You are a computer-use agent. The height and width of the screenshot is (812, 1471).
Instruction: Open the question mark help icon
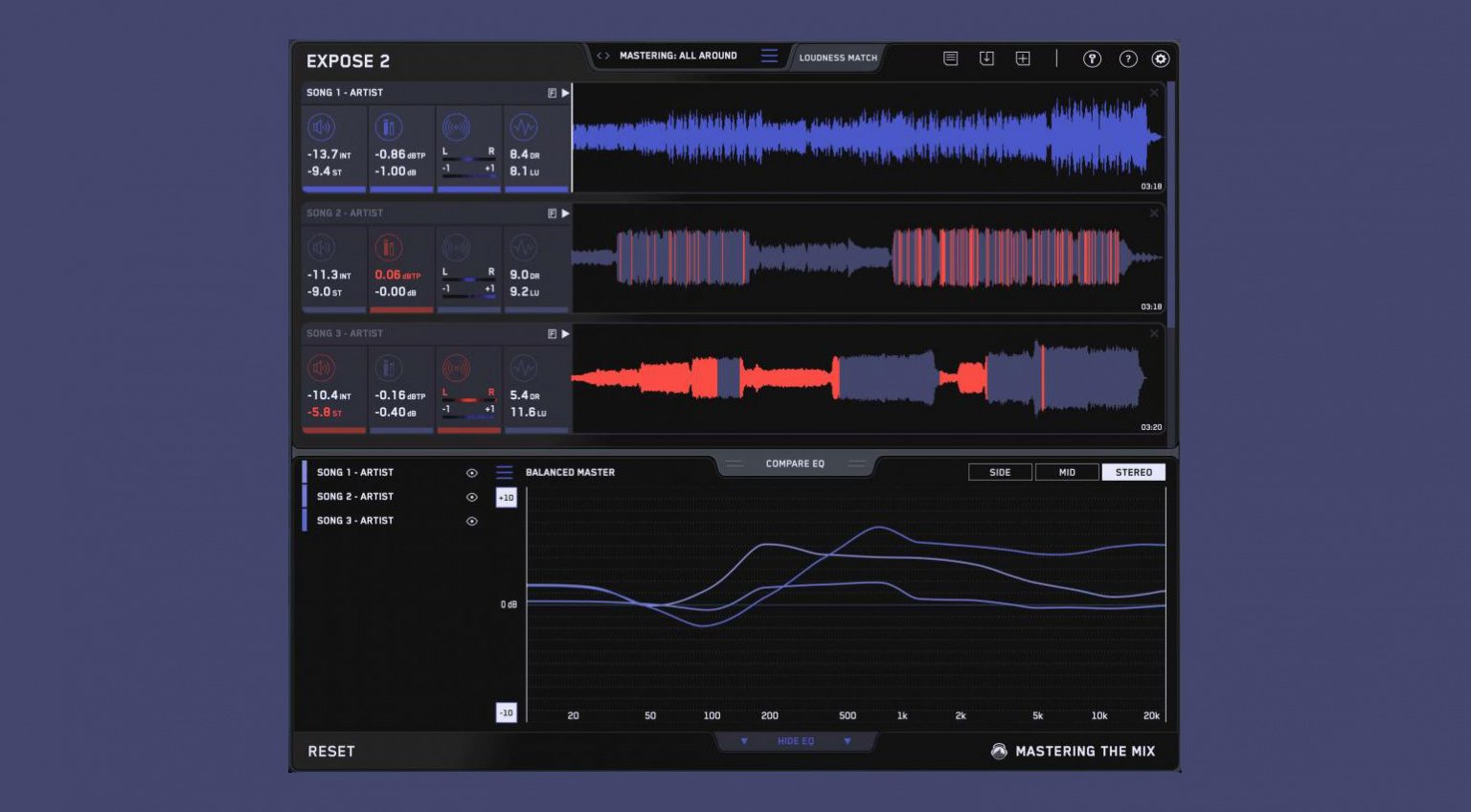pyautogui.click(x=1128, y=58)
